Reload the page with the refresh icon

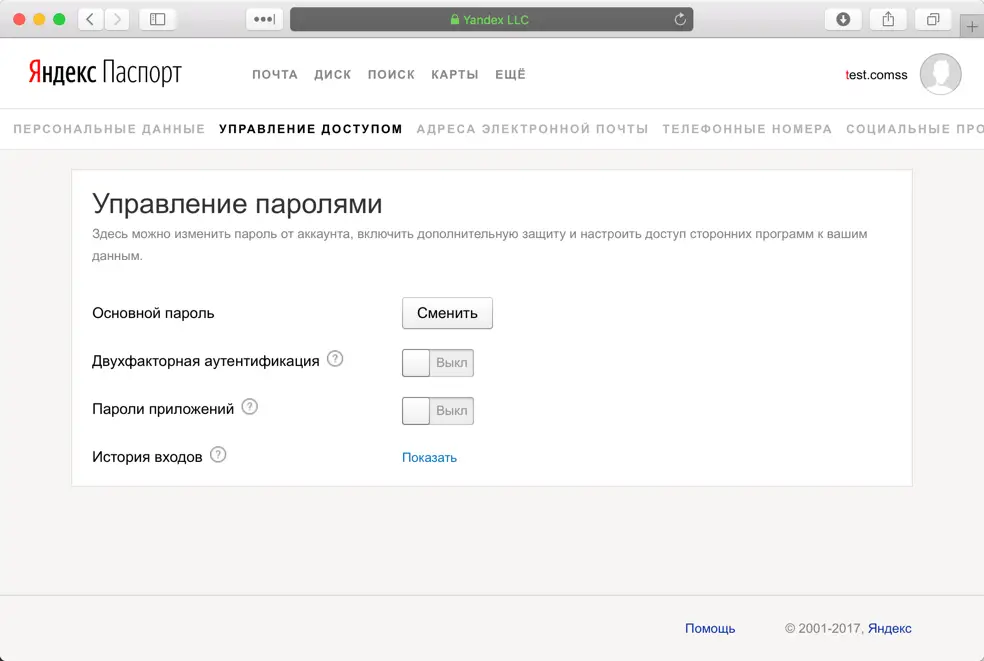click(680, 19)
